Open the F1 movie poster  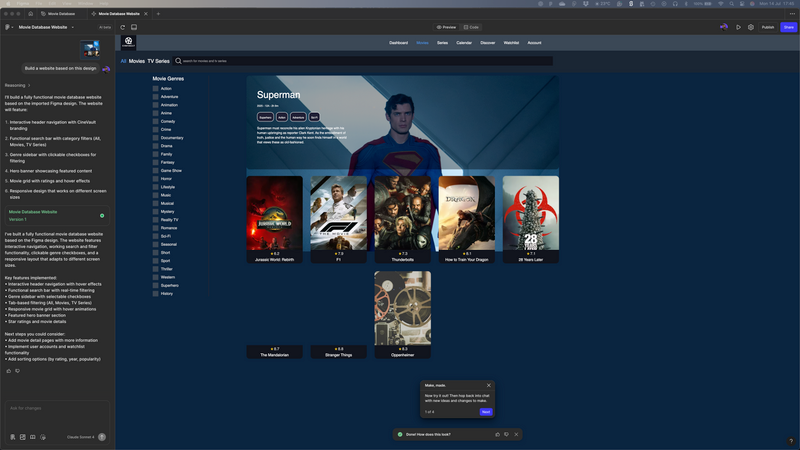coord(339,213)
